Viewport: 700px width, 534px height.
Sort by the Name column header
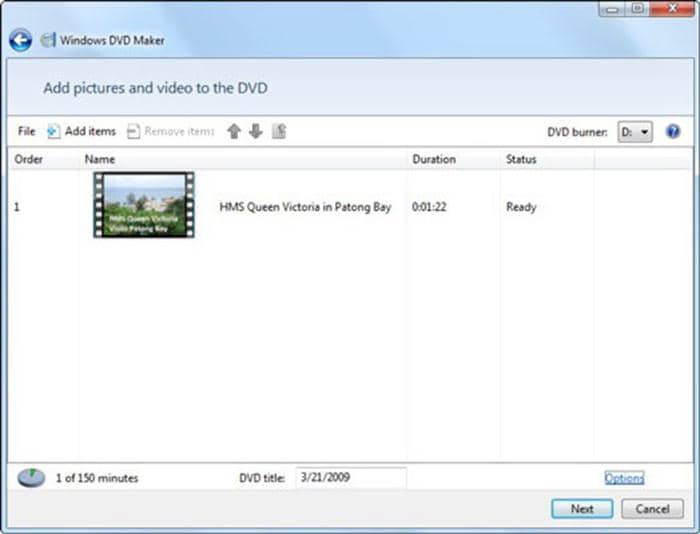click(x=100, y=159)
